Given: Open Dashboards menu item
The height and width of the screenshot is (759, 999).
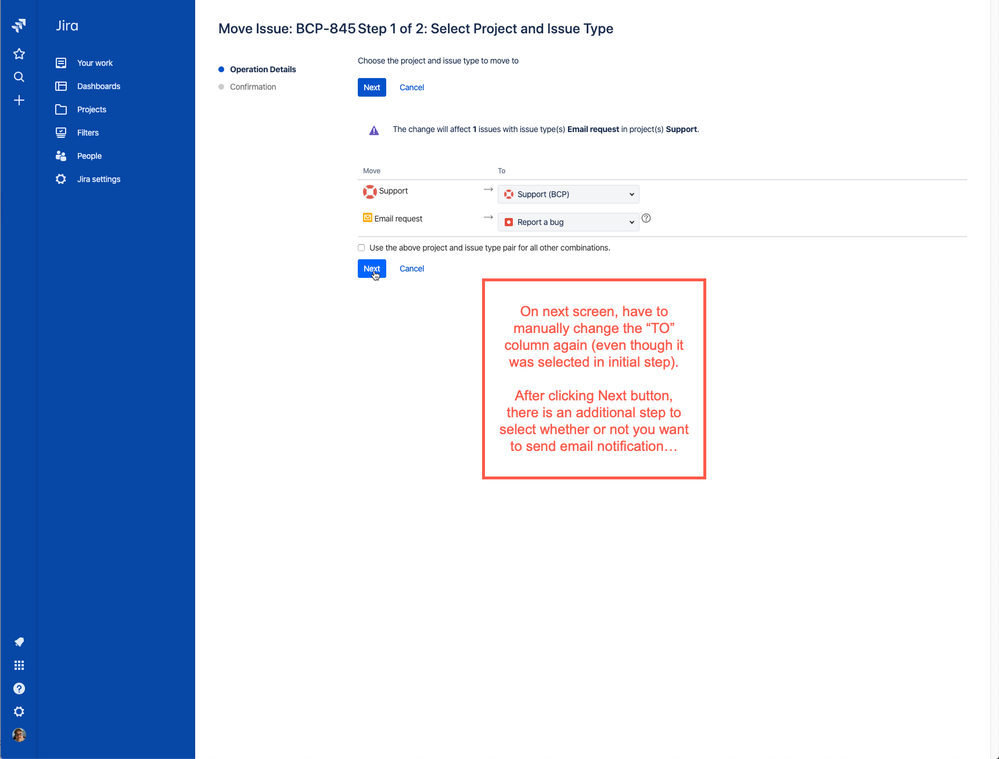Looking at the screenshot, I should pos(99,86).
